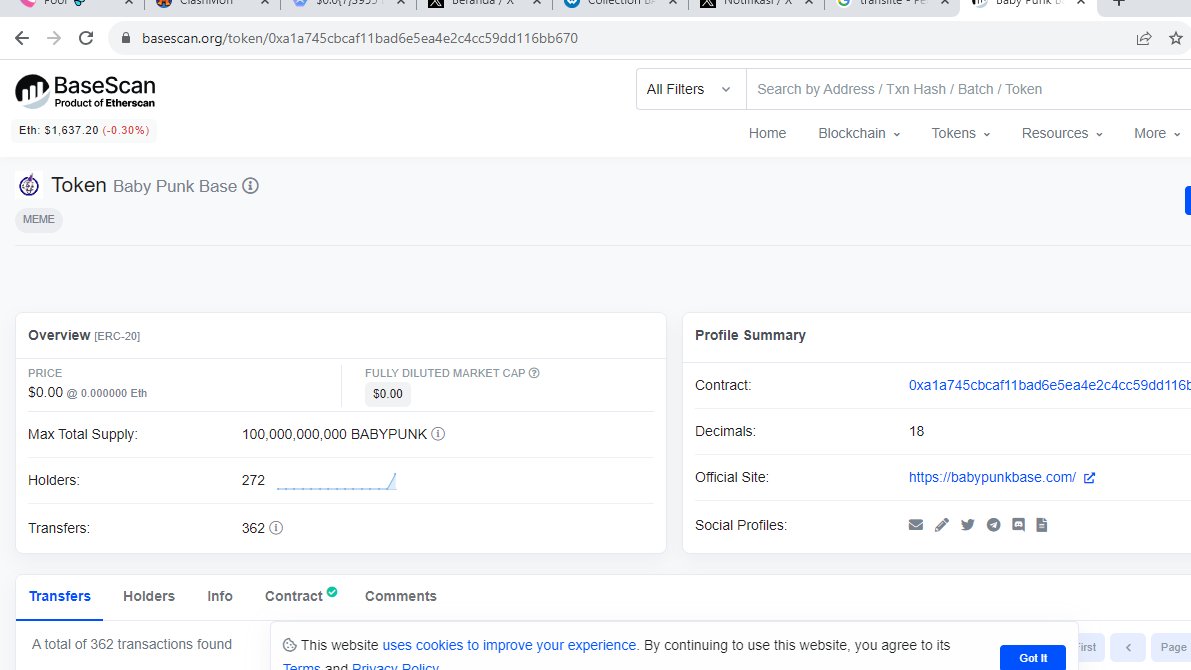
Task: Reload the BaseScan page
Action: [86, 38]
